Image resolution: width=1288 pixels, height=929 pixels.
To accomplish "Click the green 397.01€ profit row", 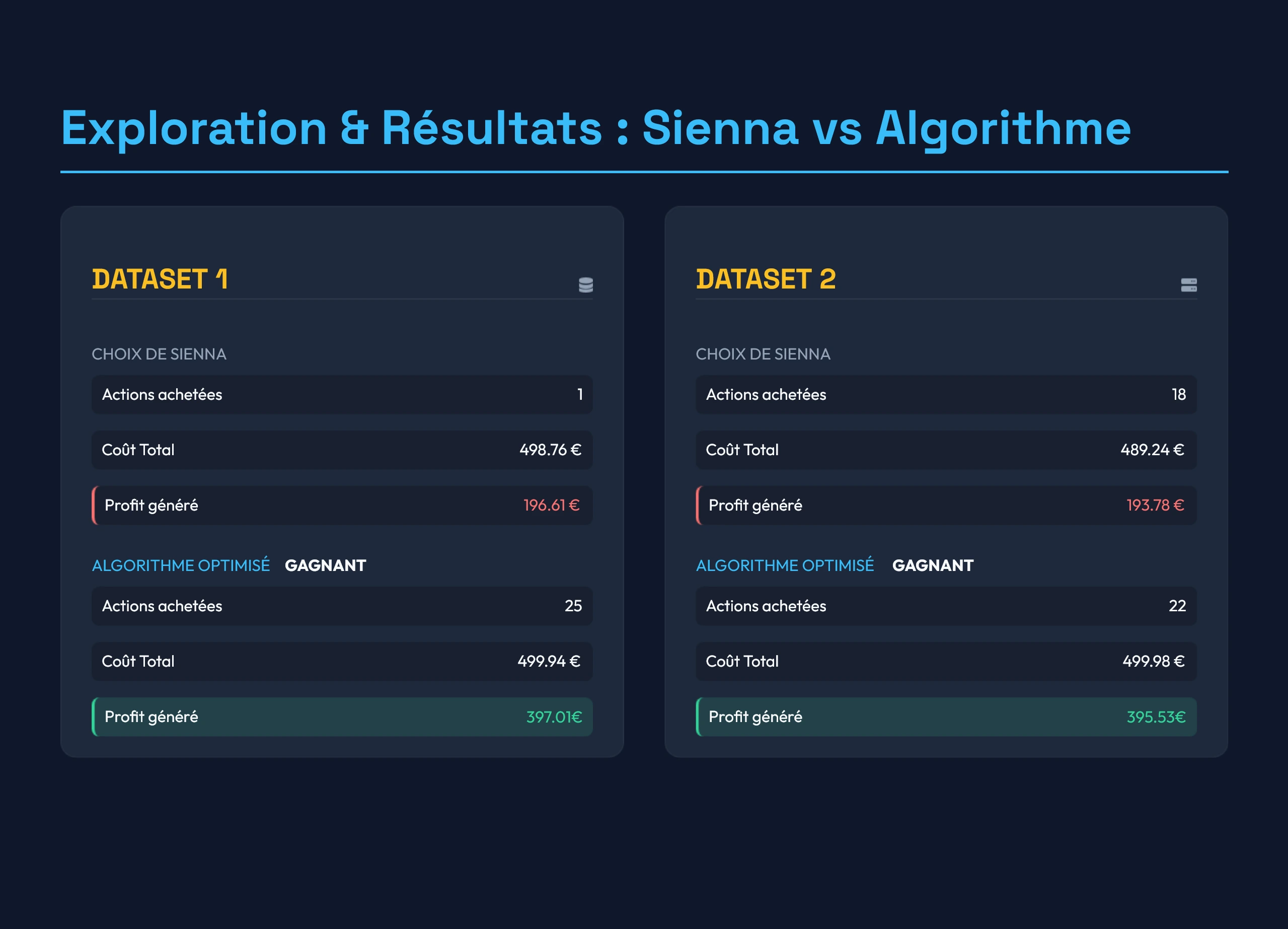I will click(342, 717).
